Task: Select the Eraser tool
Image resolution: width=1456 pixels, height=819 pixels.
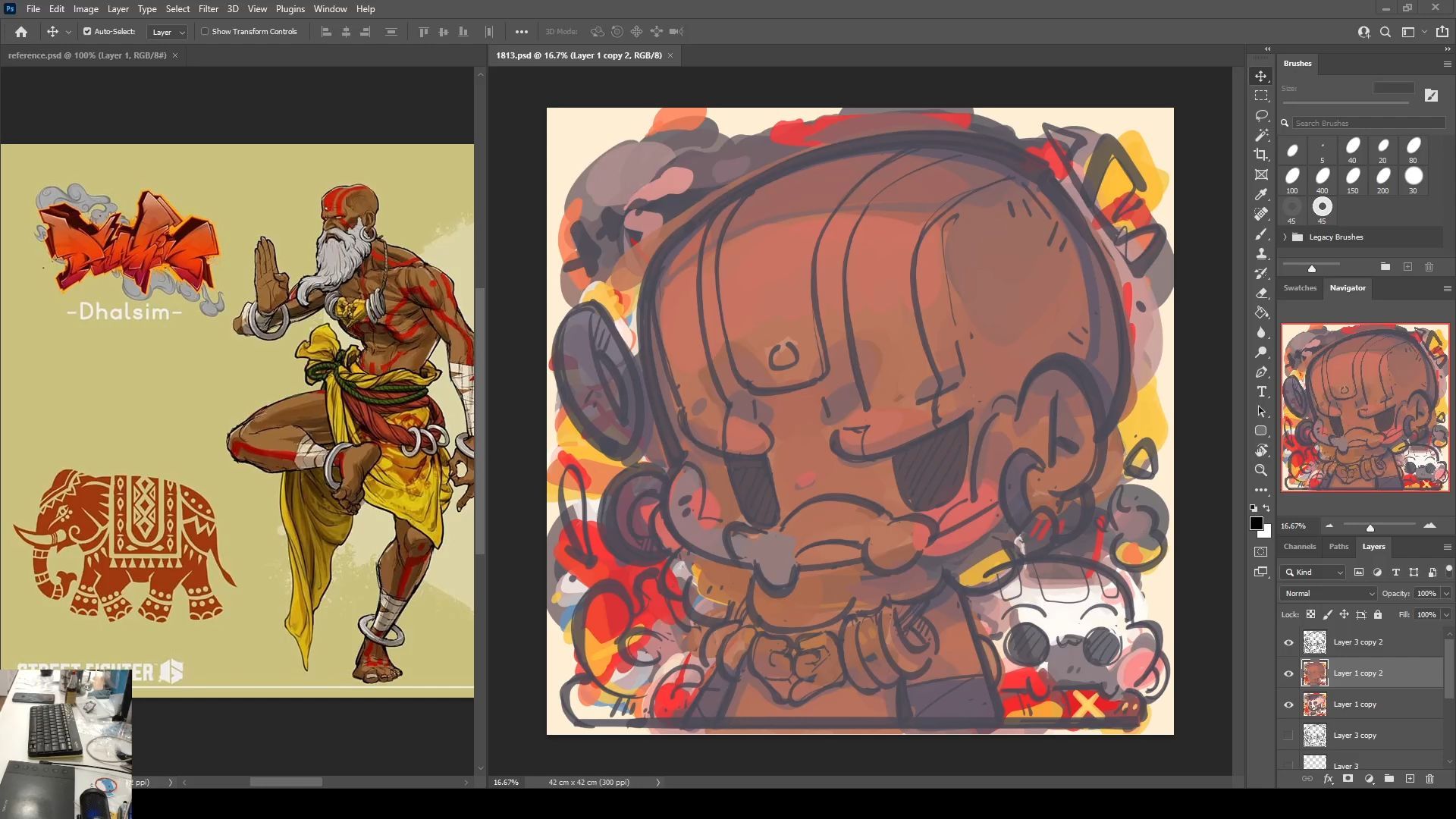Action: (1261, 293)
